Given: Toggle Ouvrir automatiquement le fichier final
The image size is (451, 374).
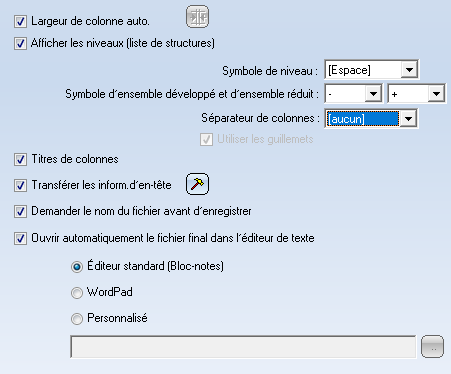Looking at the screenshot, I should tap(20, 238).
